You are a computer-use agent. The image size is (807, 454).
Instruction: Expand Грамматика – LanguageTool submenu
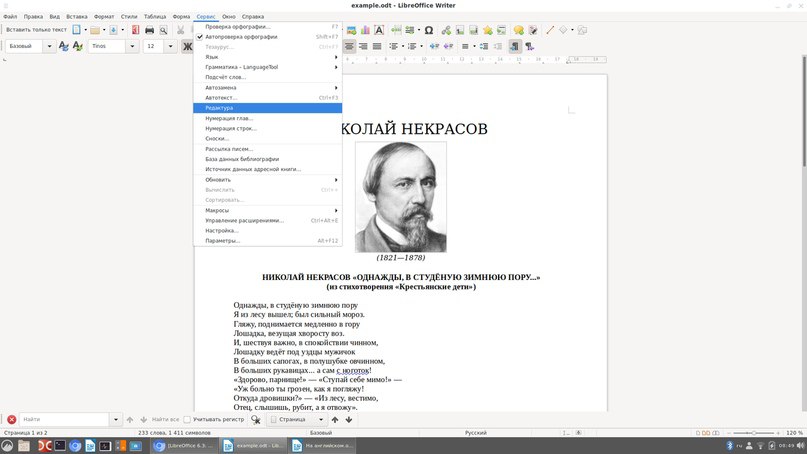[268, 67]
